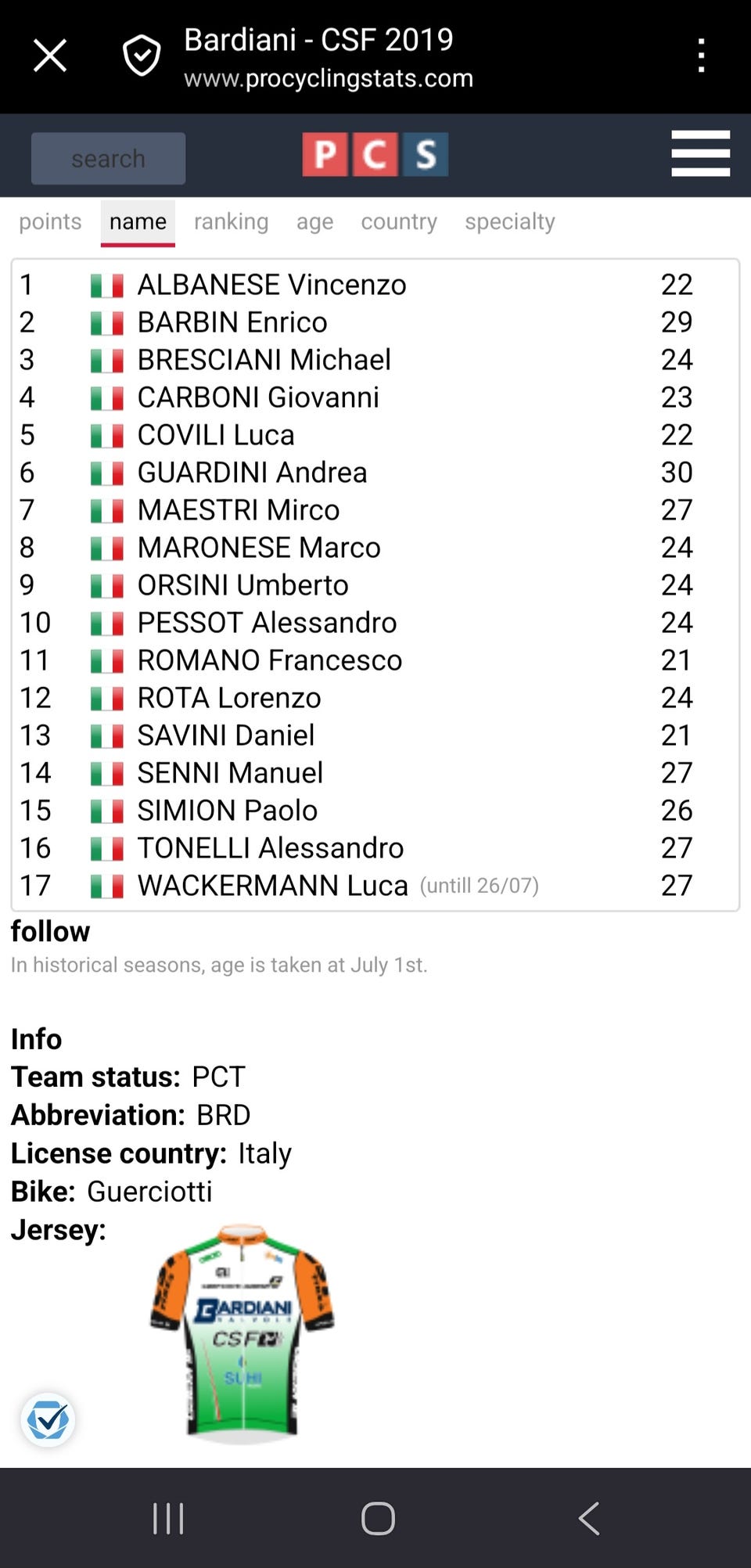Tap the blue checkmark badge icon
Viewport: 751px width, 1568px height.
49,1419
